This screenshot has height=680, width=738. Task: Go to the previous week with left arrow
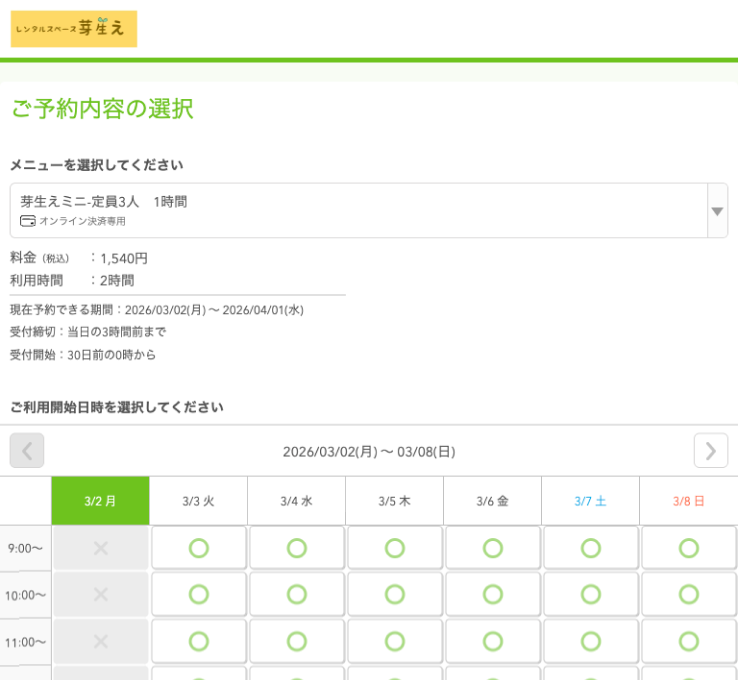pyautogui.click(x=27, y=451)
